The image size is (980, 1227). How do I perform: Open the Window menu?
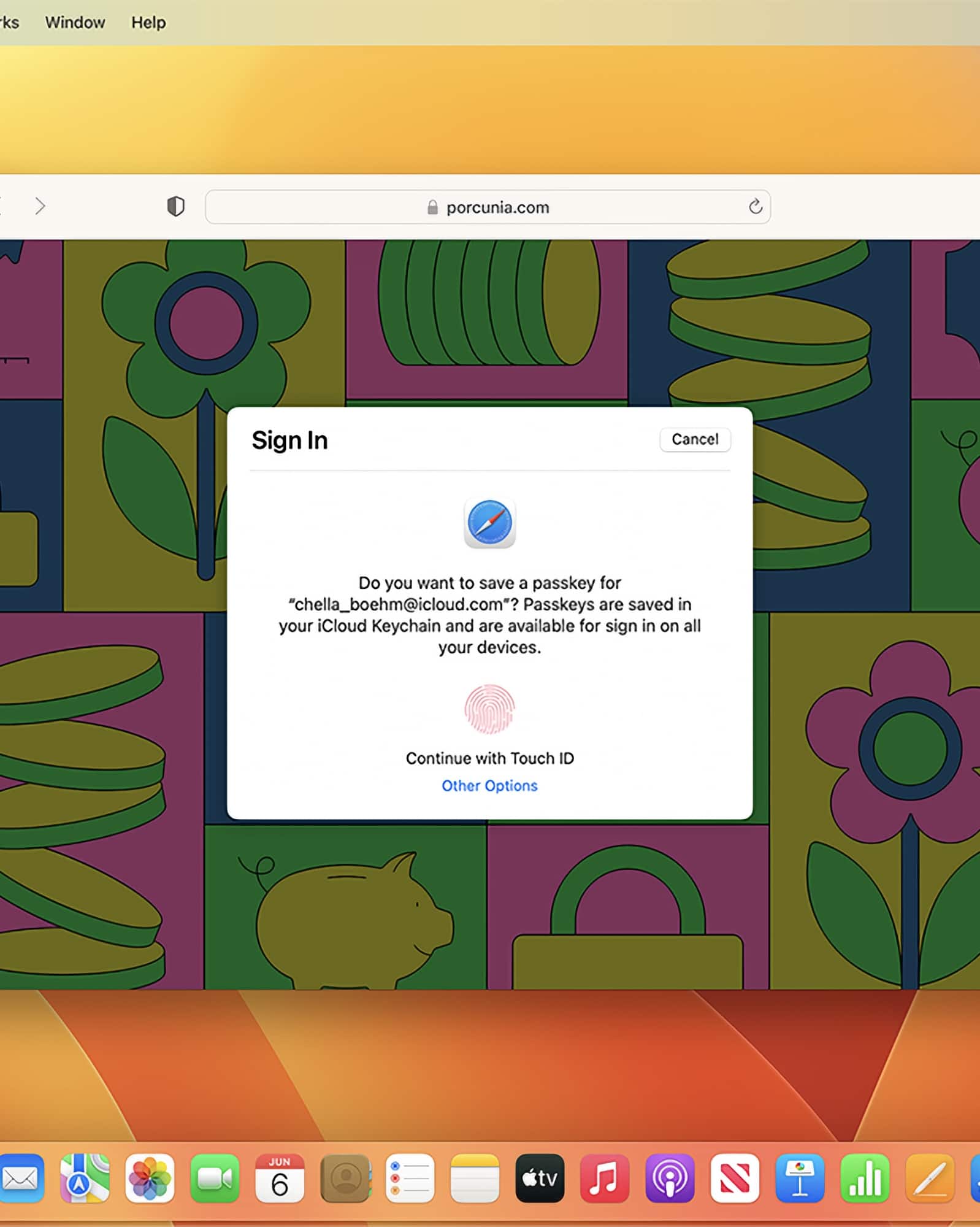[x=75, y=23]
